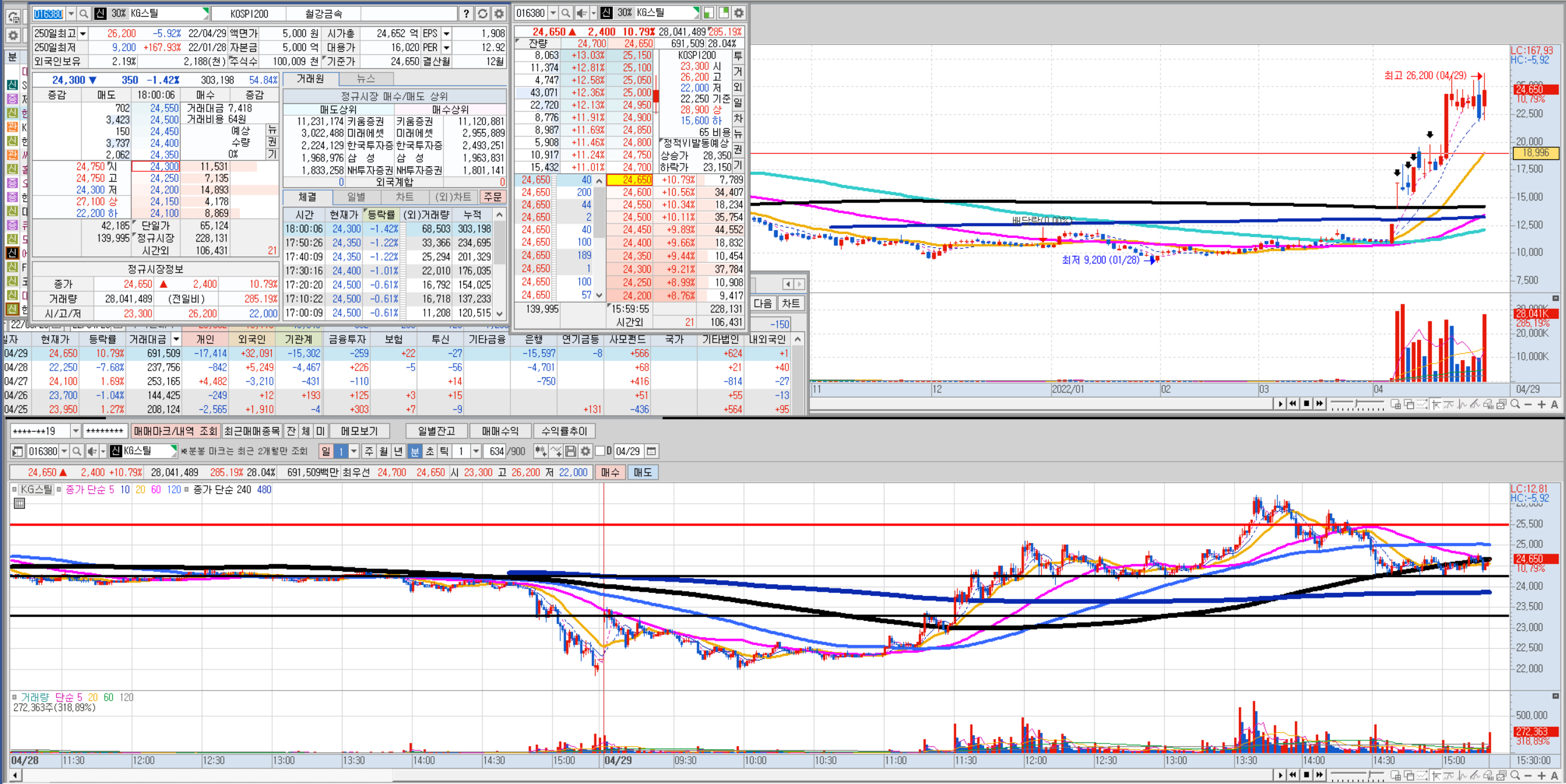Click the red 매수 buy button
The height and width of the screenshot is (784, 1566).
tap(610, 473)
